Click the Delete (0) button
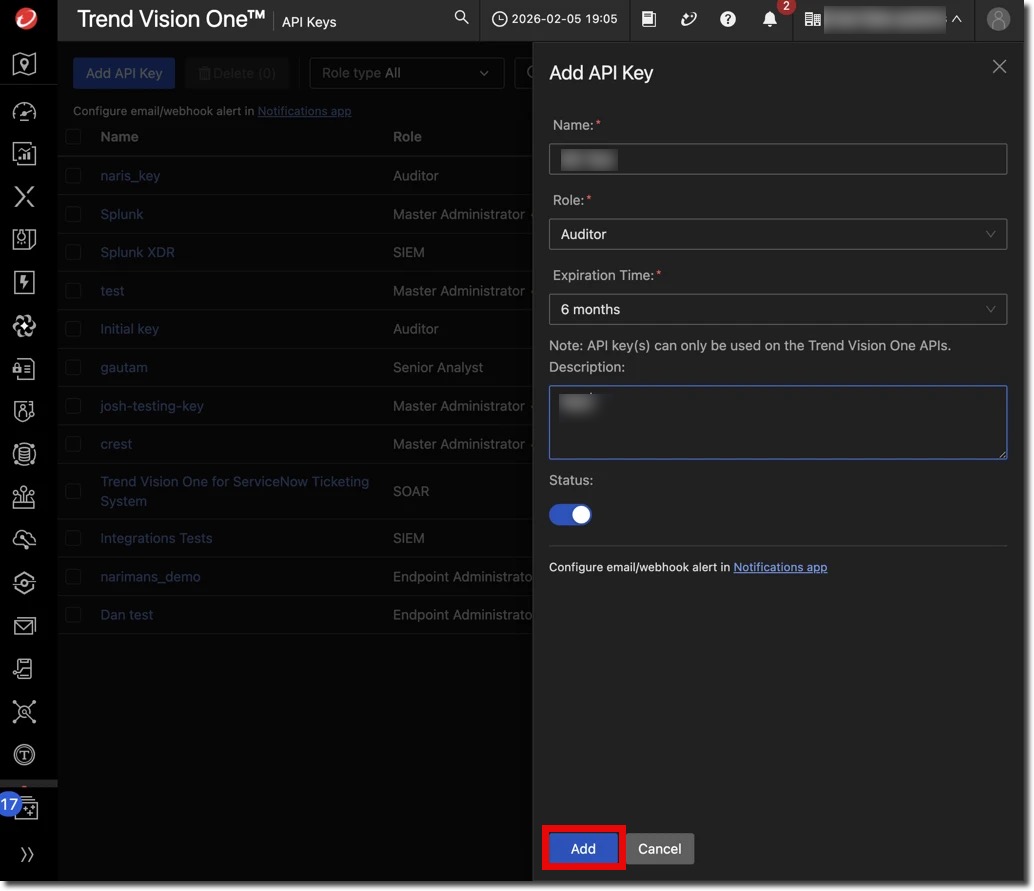Image resolution: width=1034 pixels, height=891 pixels. [237, 73]
